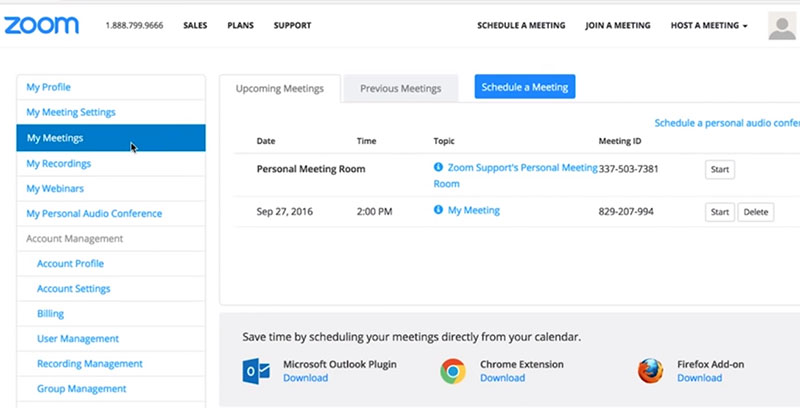Switch to the Previous Meetings tab
The width and height of the screenshot is (800, 408).
pos(400,88)
